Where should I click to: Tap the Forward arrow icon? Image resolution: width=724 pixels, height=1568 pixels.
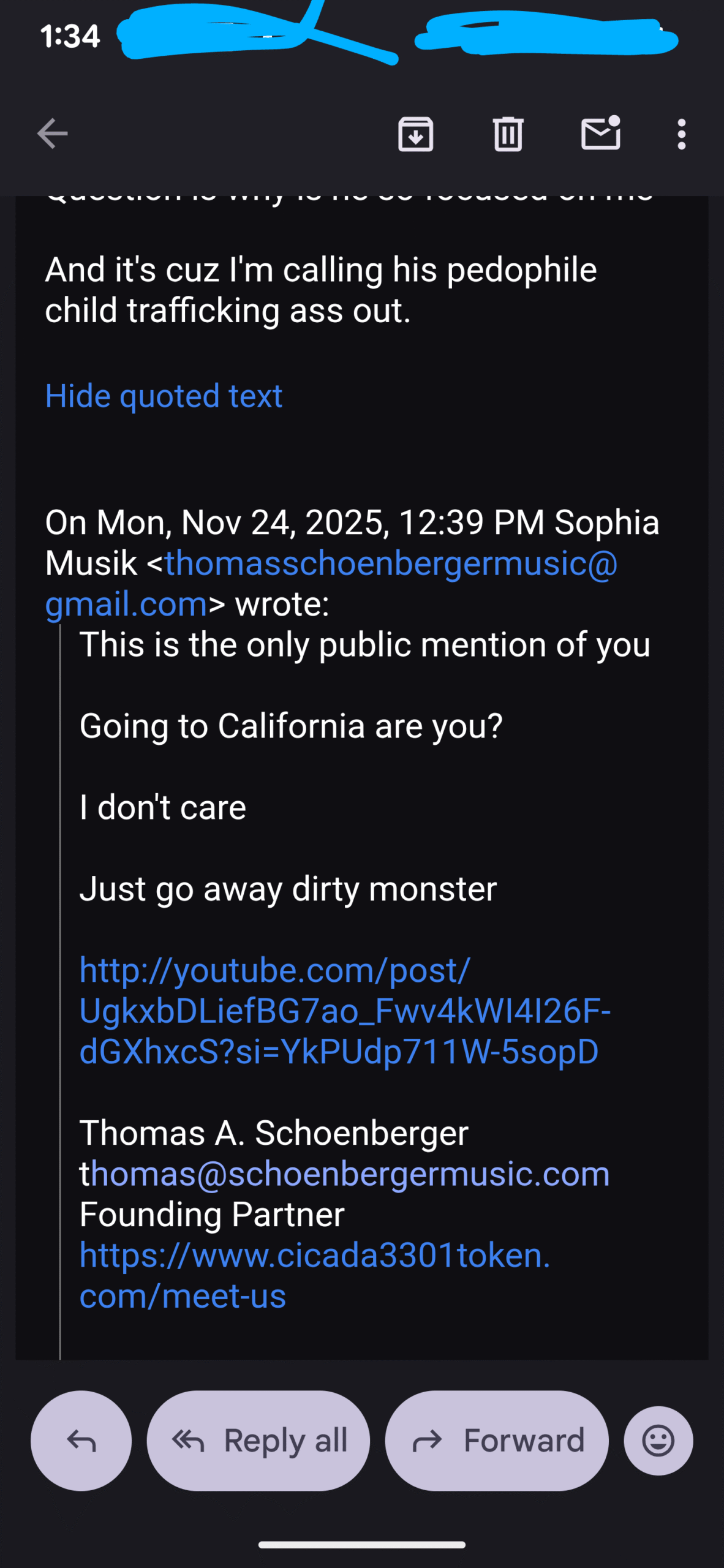[x=427, y=1441]
